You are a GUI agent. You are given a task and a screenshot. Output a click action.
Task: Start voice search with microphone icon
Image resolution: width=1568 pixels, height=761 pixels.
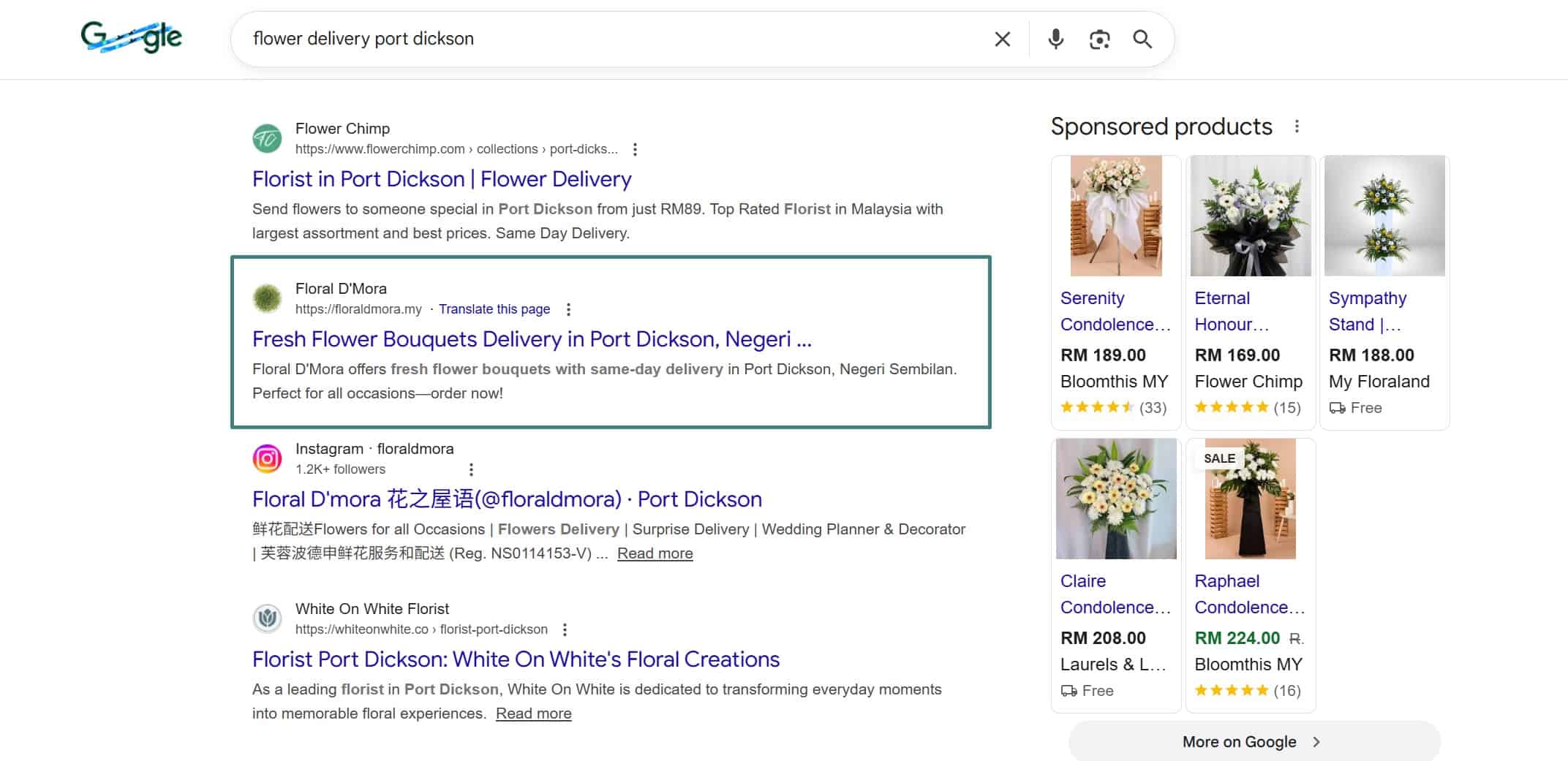[1055, 39]
